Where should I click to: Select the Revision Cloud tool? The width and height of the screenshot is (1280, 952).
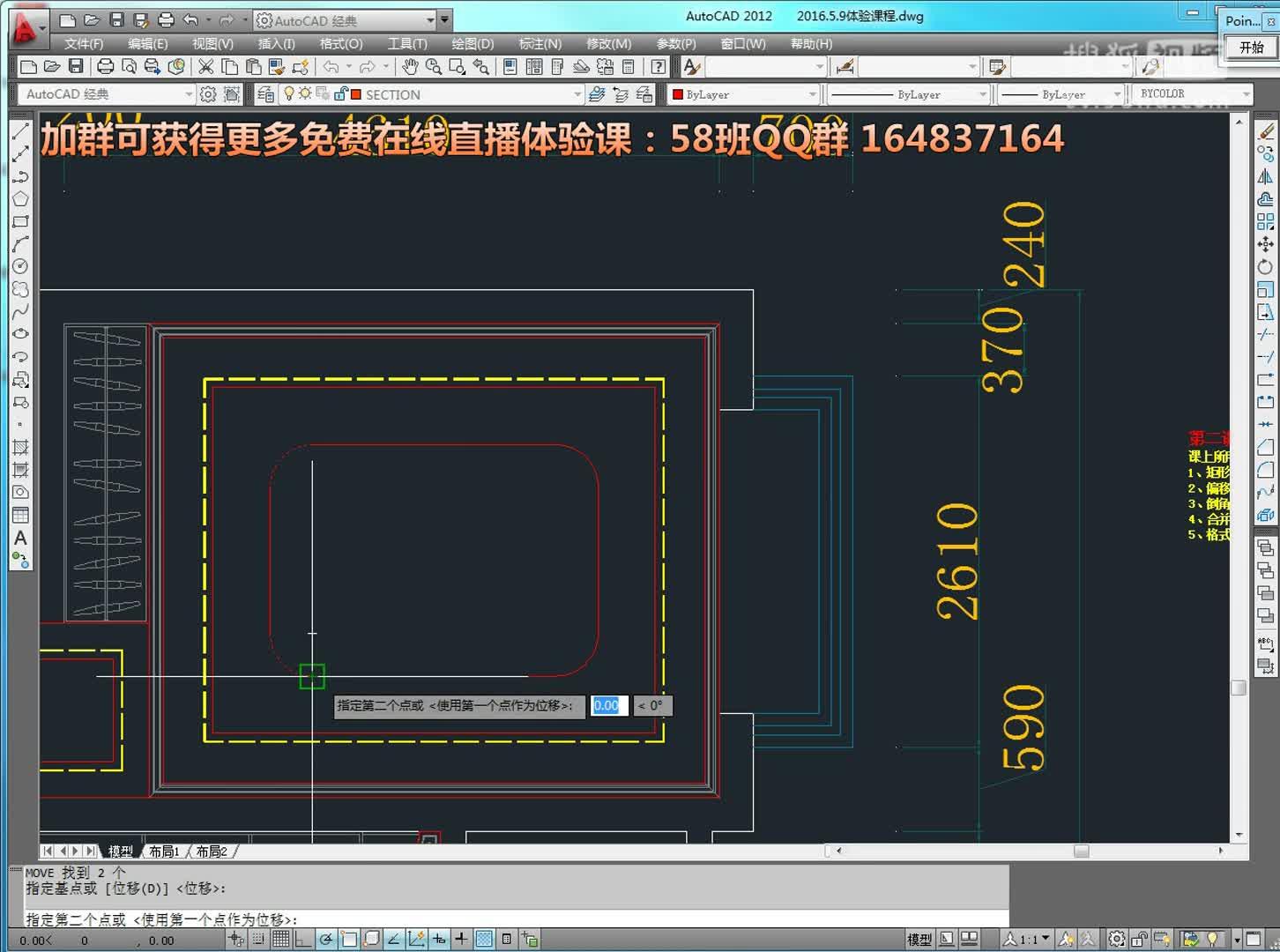coord(21,290)
